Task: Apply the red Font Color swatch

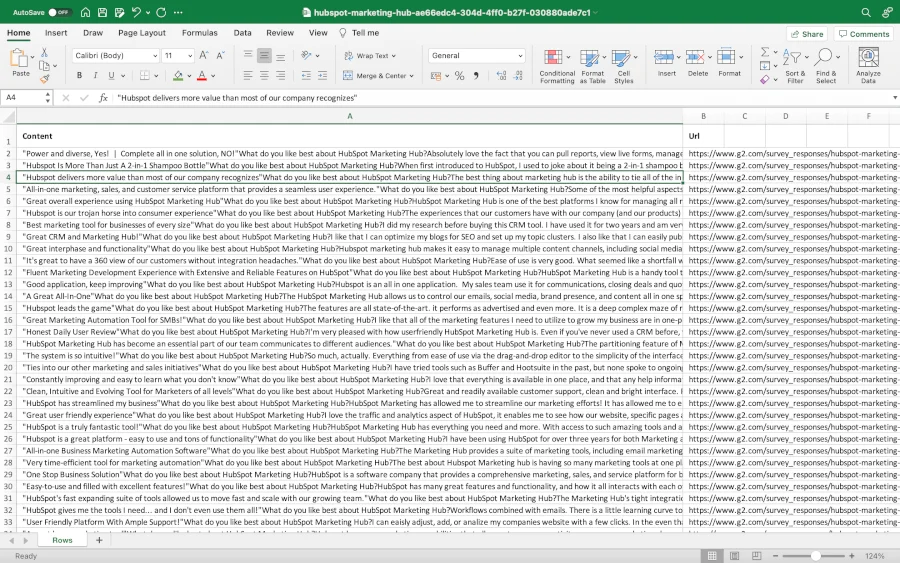Action: tap(202, 76)
